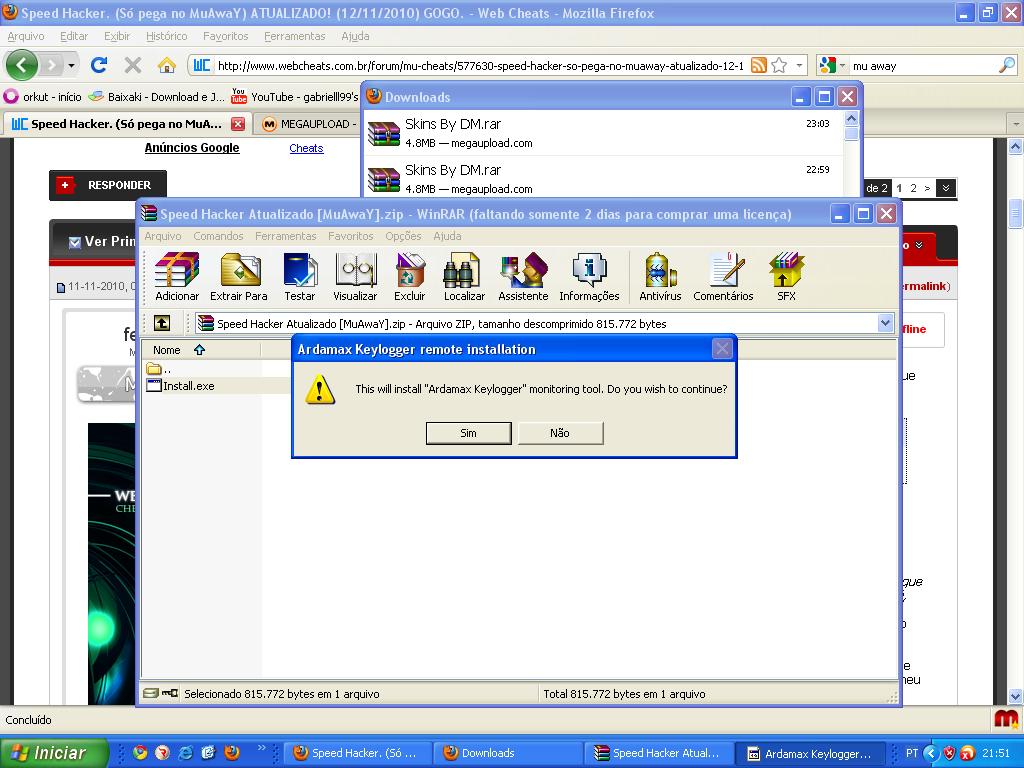1024x768 pixels.
Task: Click the Downloads window scrollbar up arrow
Action: tap(850, 118)
